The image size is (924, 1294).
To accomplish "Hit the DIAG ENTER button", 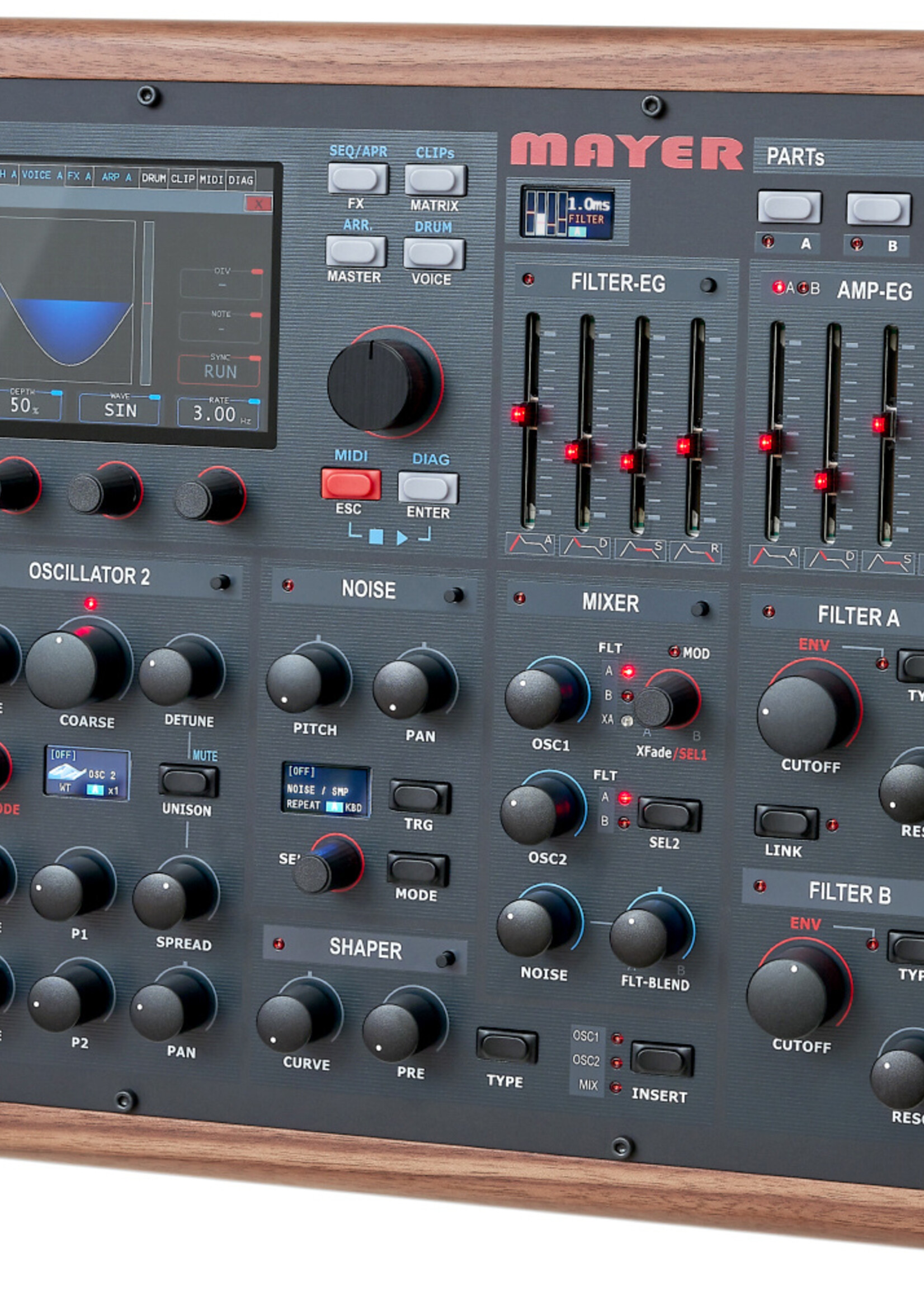I will tap(428, 488).
